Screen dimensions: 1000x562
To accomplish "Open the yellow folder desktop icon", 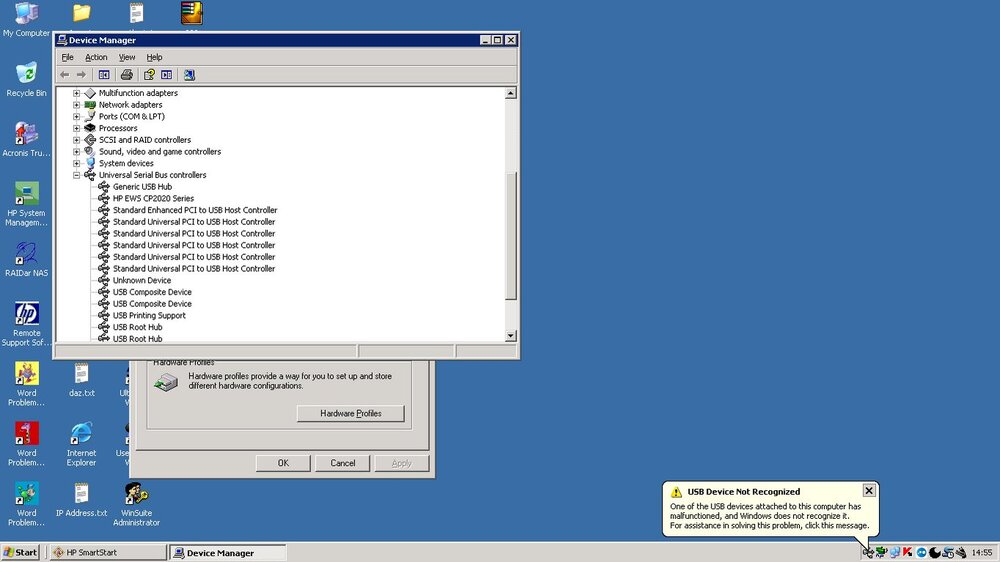I will [x=81, y=13].
